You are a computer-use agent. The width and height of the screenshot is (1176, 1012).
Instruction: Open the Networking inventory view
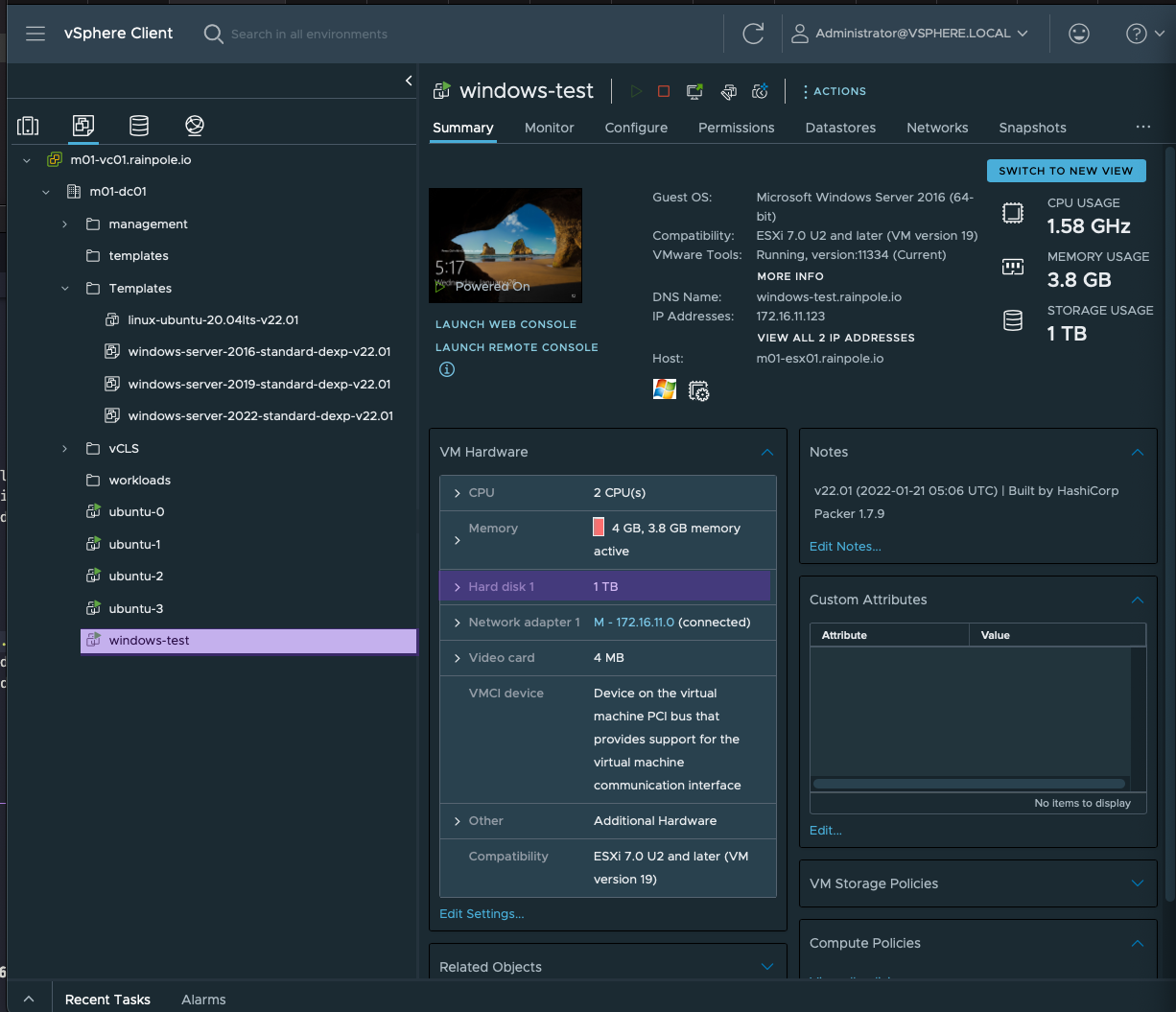[x=195, y=126]
